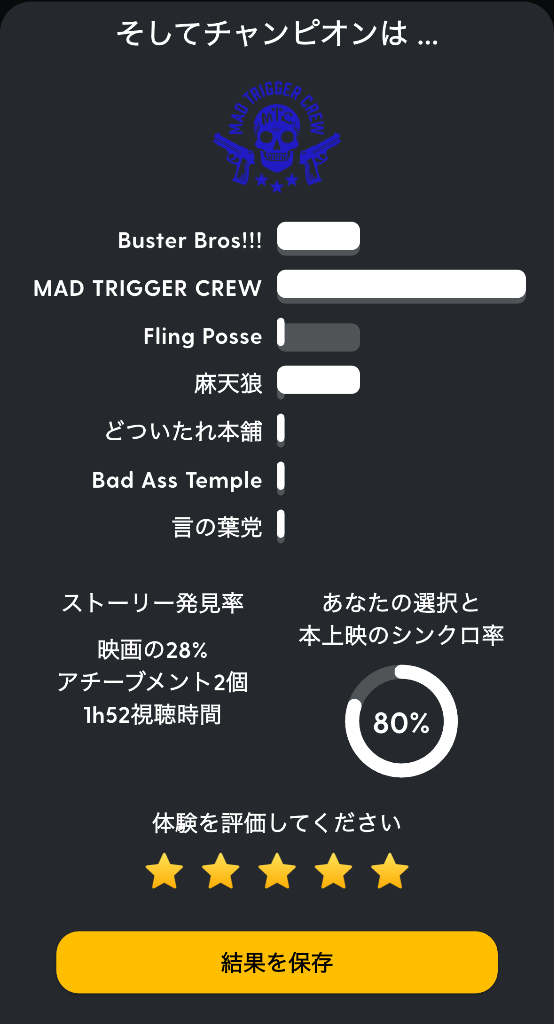Click the Fling Posse team label
The height and width of the screenshot is (1024, 555).
click(203, 336)
